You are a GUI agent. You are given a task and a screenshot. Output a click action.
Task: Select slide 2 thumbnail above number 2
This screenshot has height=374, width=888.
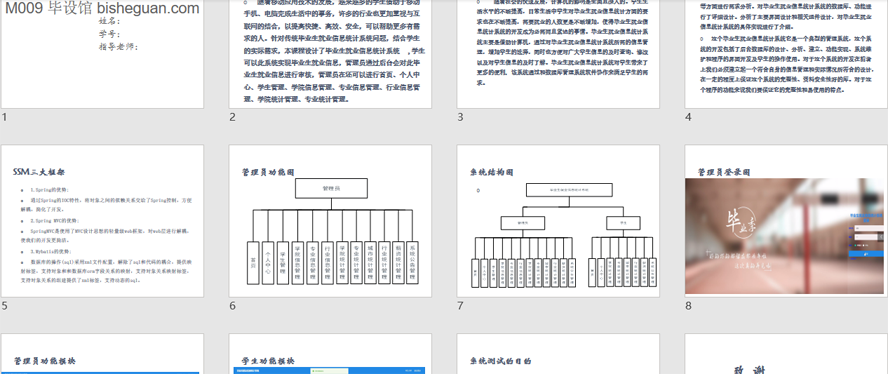pyautogui.click(x=330, y=54)
